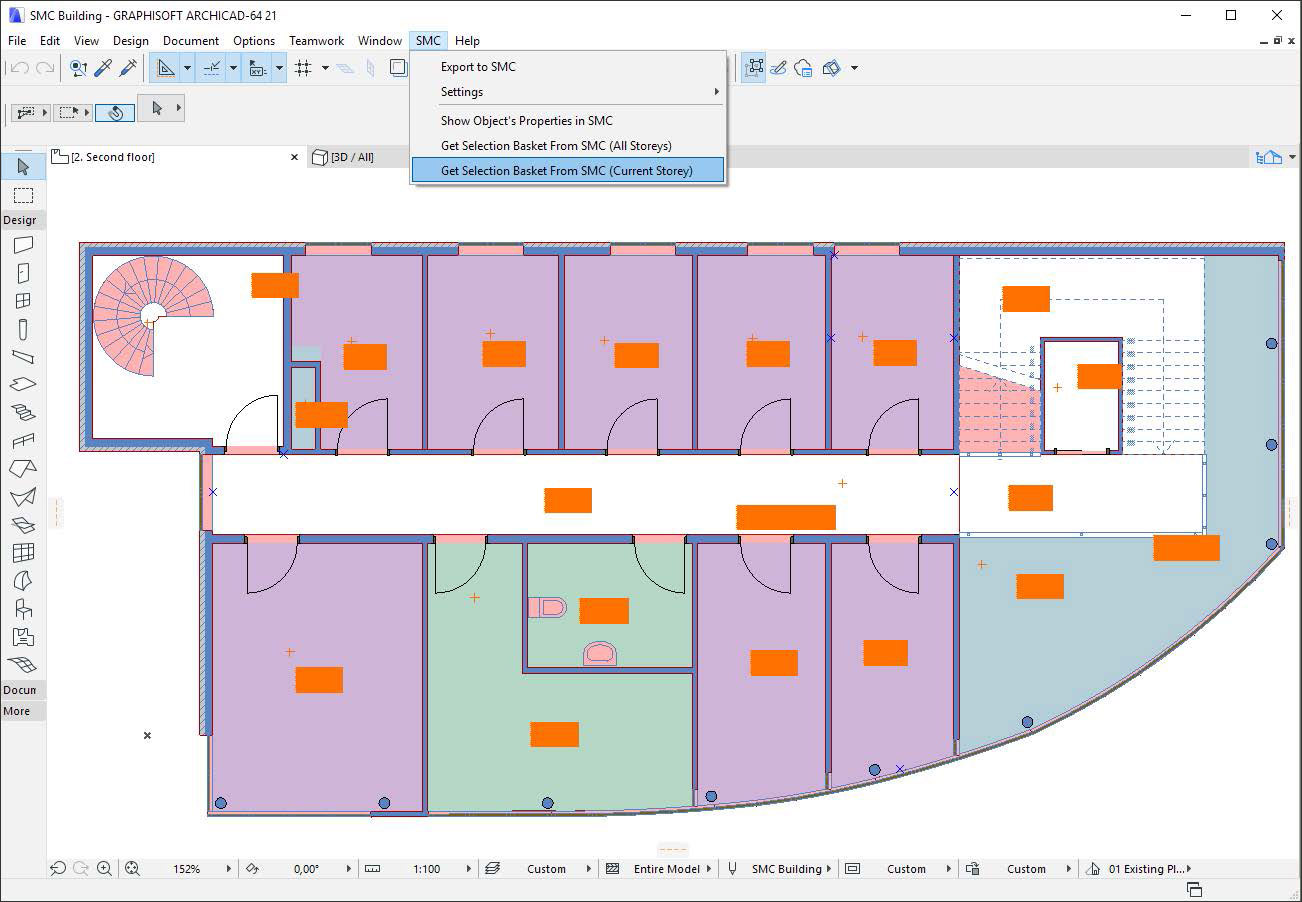Select the Morph tool in the toolbox
The height and width of the screenshot is (902, 1302).
23,580
